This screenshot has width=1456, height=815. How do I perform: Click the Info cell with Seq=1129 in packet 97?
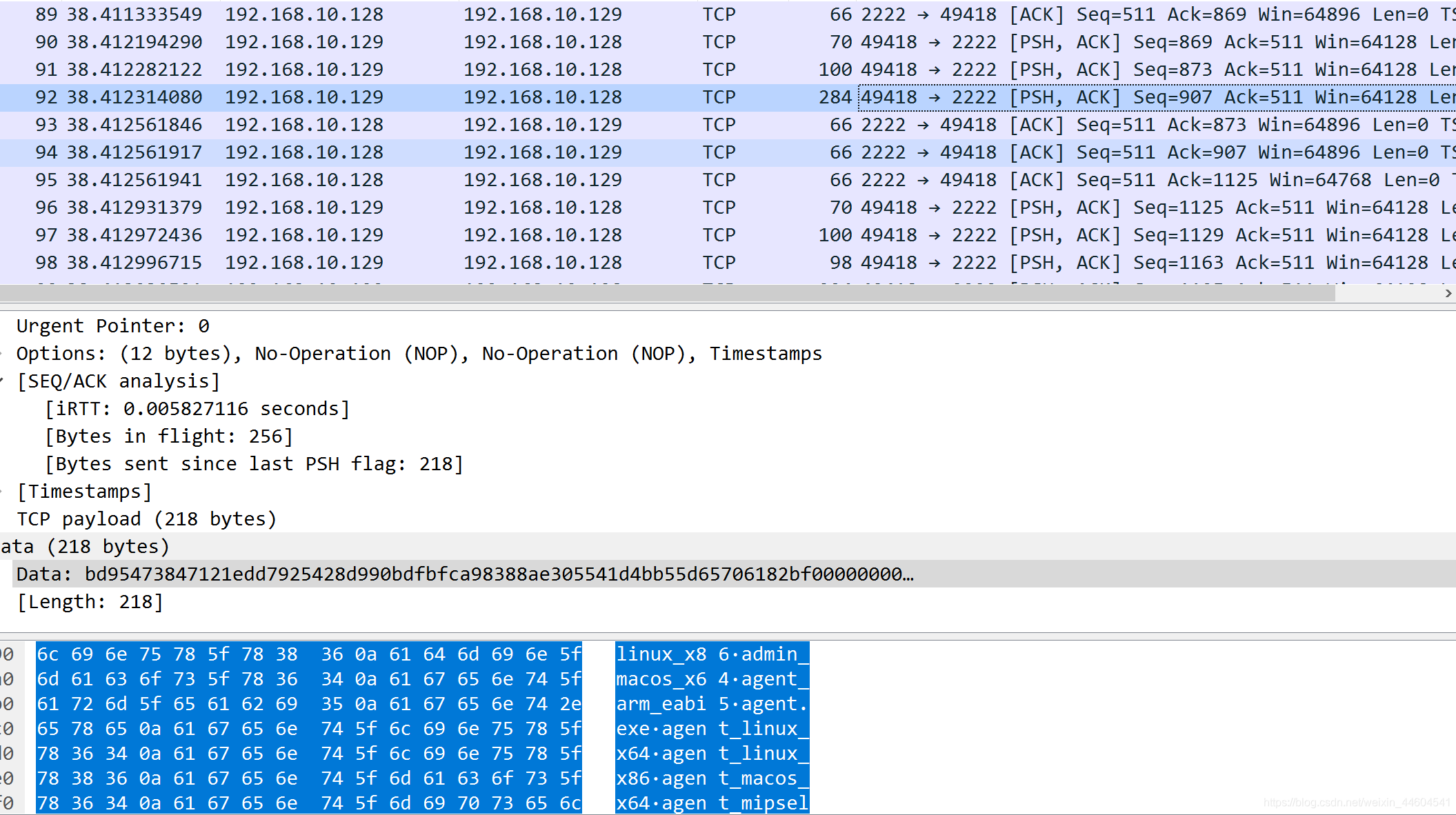[x=1159, y=235]
